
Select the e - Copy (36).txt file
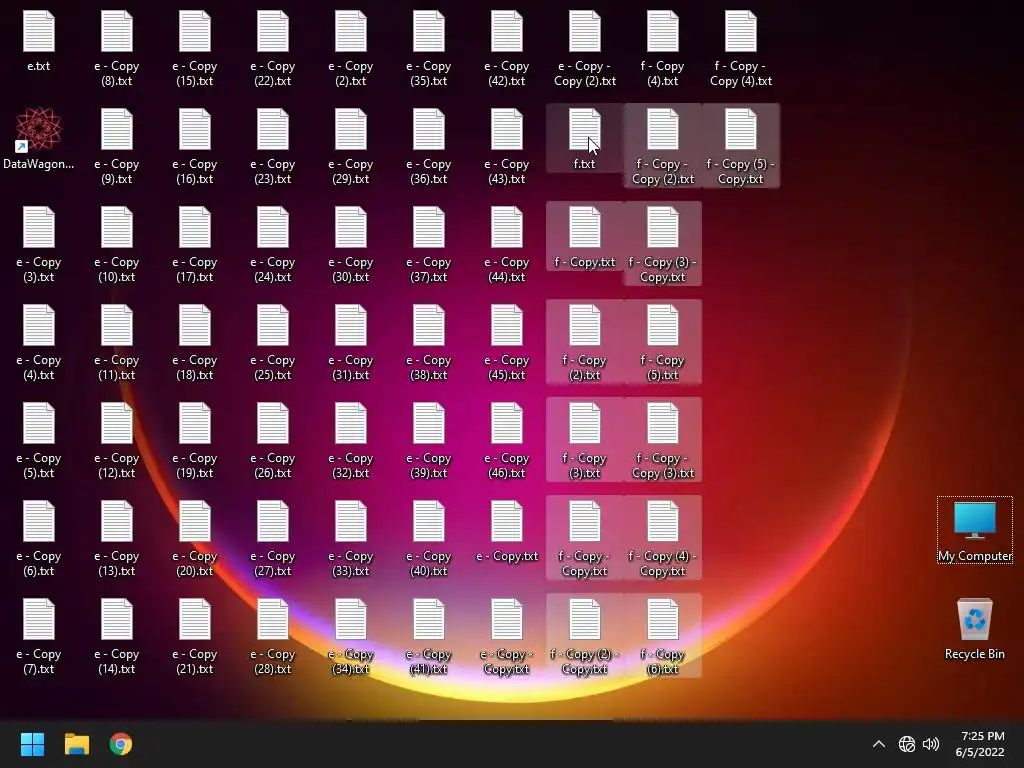(x=428, y=146)
